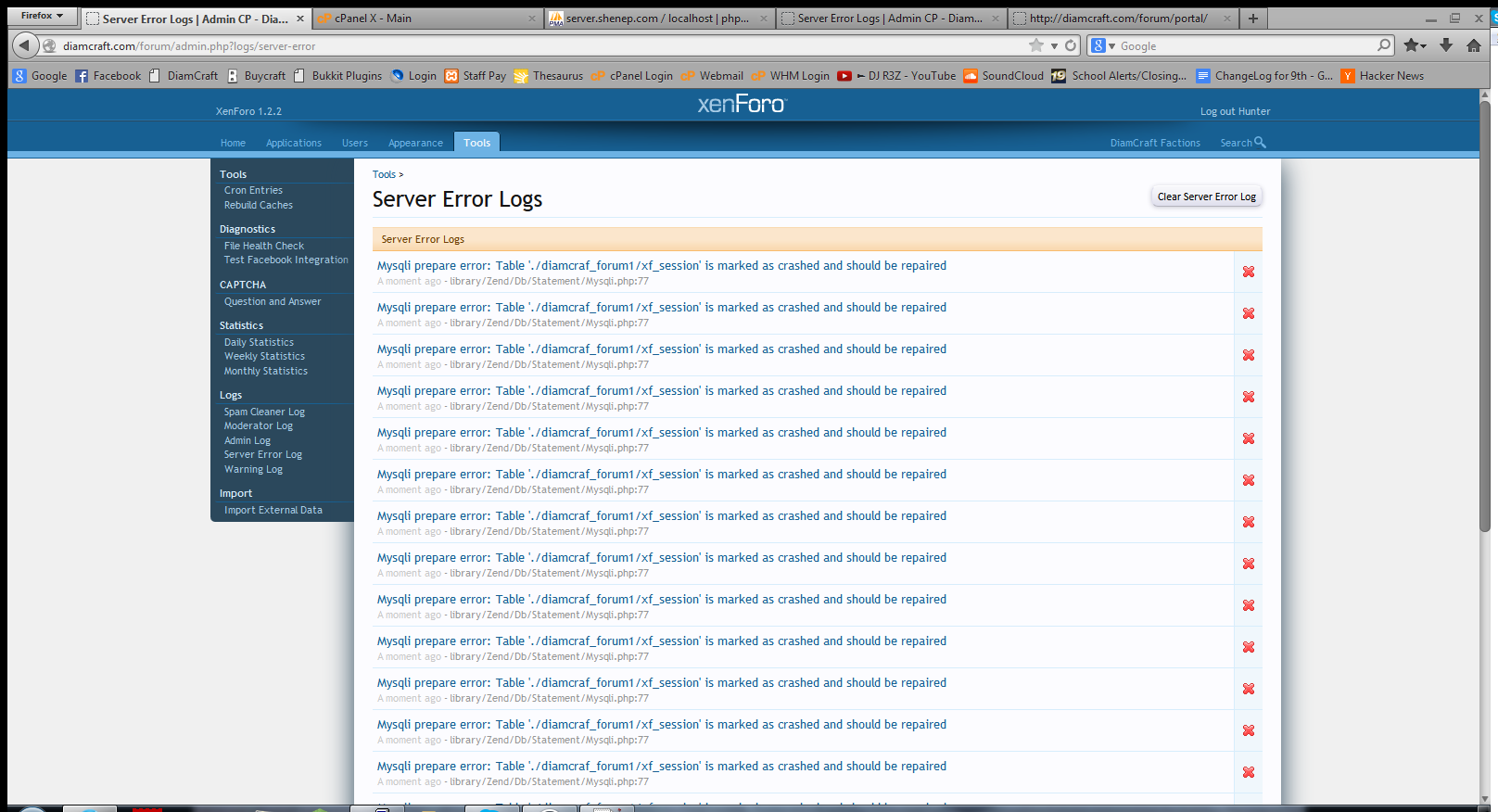
Task: Open Rebuild Caches in Tools sidebar
Action: click(x=258, y=205)
